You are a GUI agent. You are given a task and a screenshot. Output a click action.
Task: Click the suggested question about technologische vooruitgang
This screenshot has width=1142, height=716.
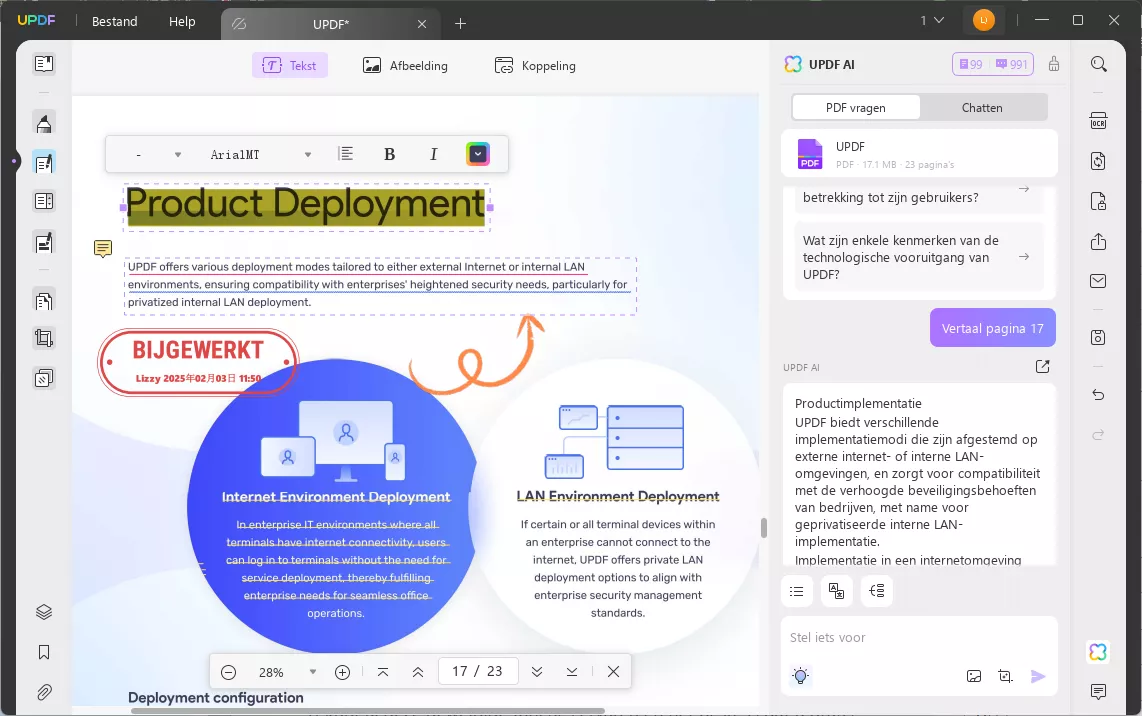(919, 257)
